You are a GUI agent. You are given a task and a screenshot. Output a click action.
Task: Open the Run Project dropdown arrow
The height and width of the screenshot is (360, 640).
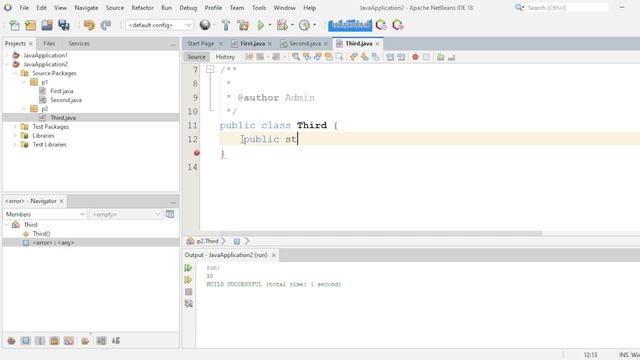(x=270, y=25)
